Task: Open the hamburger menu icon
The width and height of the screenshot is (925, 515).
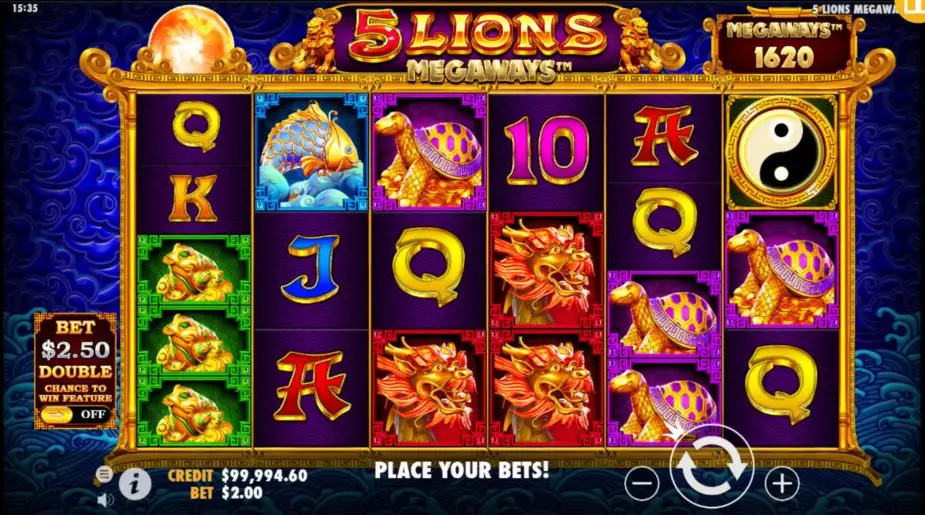Action: point(104,473)
